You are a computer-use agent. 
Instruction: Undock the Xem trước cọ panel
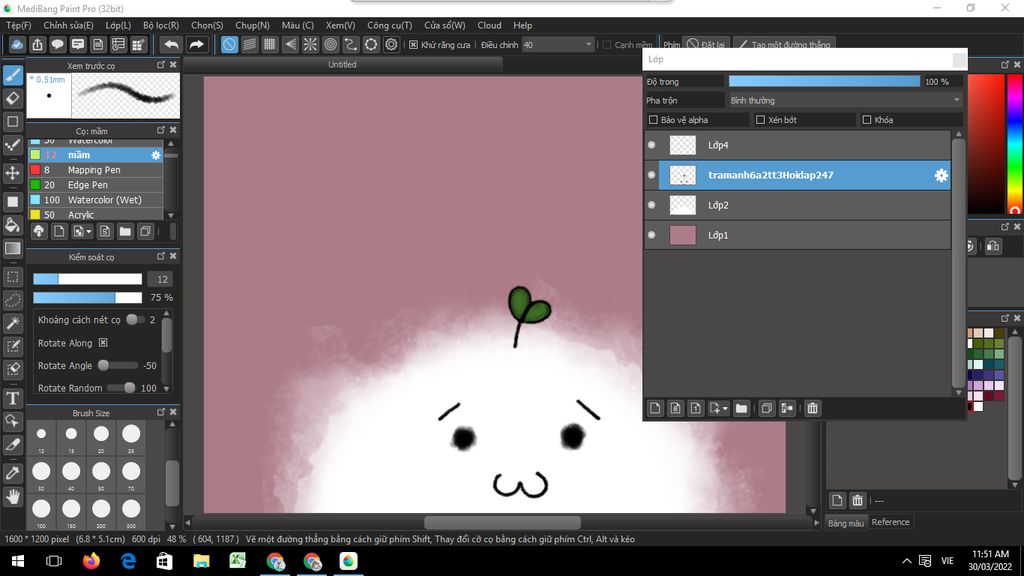click(x=161, y=65)
